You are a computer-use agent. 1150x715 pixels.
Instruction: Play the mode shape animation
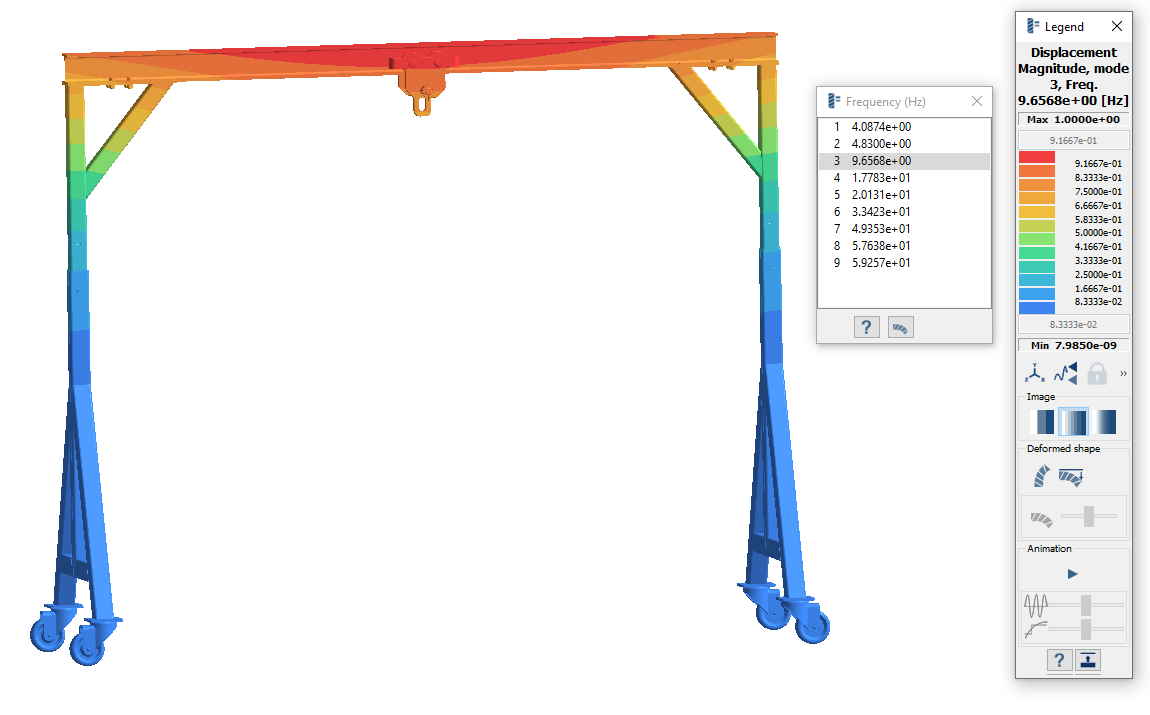(1073, 573)
